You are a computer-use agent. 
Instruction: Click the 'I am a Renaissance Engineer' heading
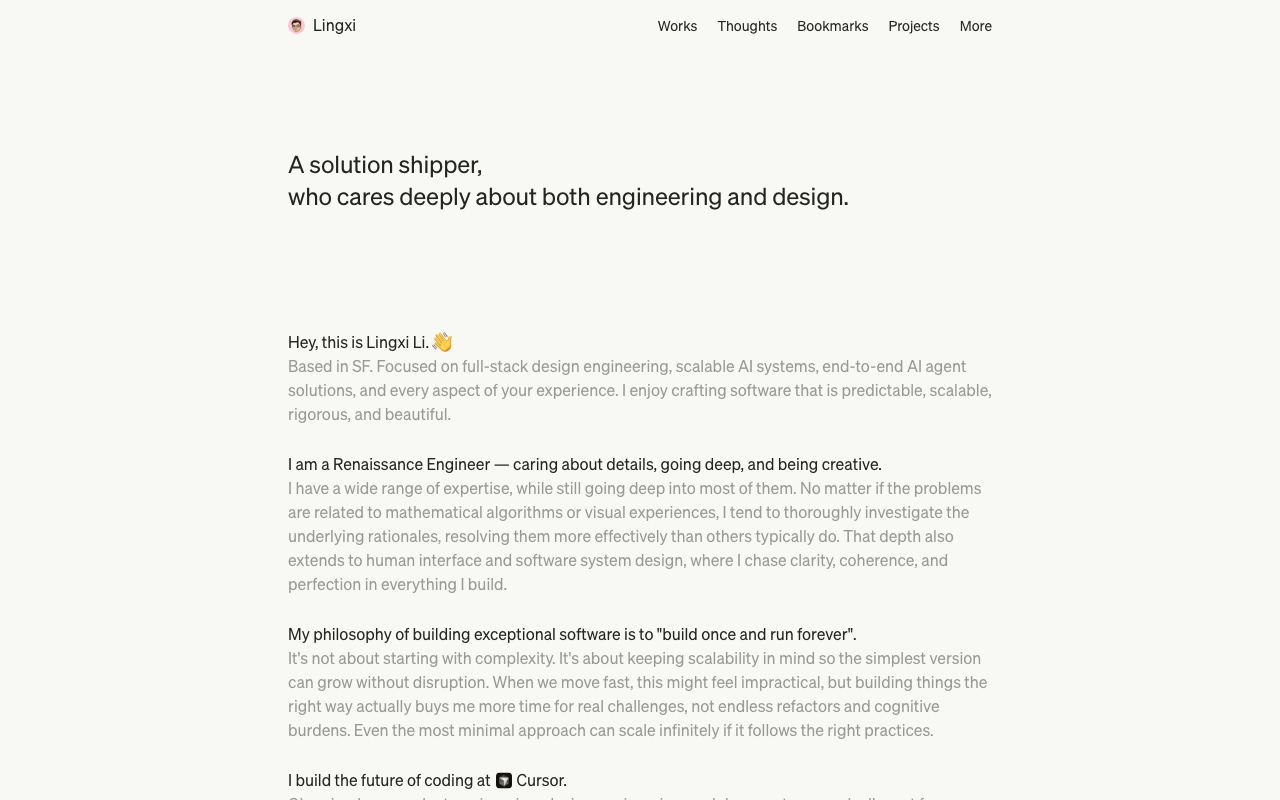pyautogui.click(x=585, y=464)
